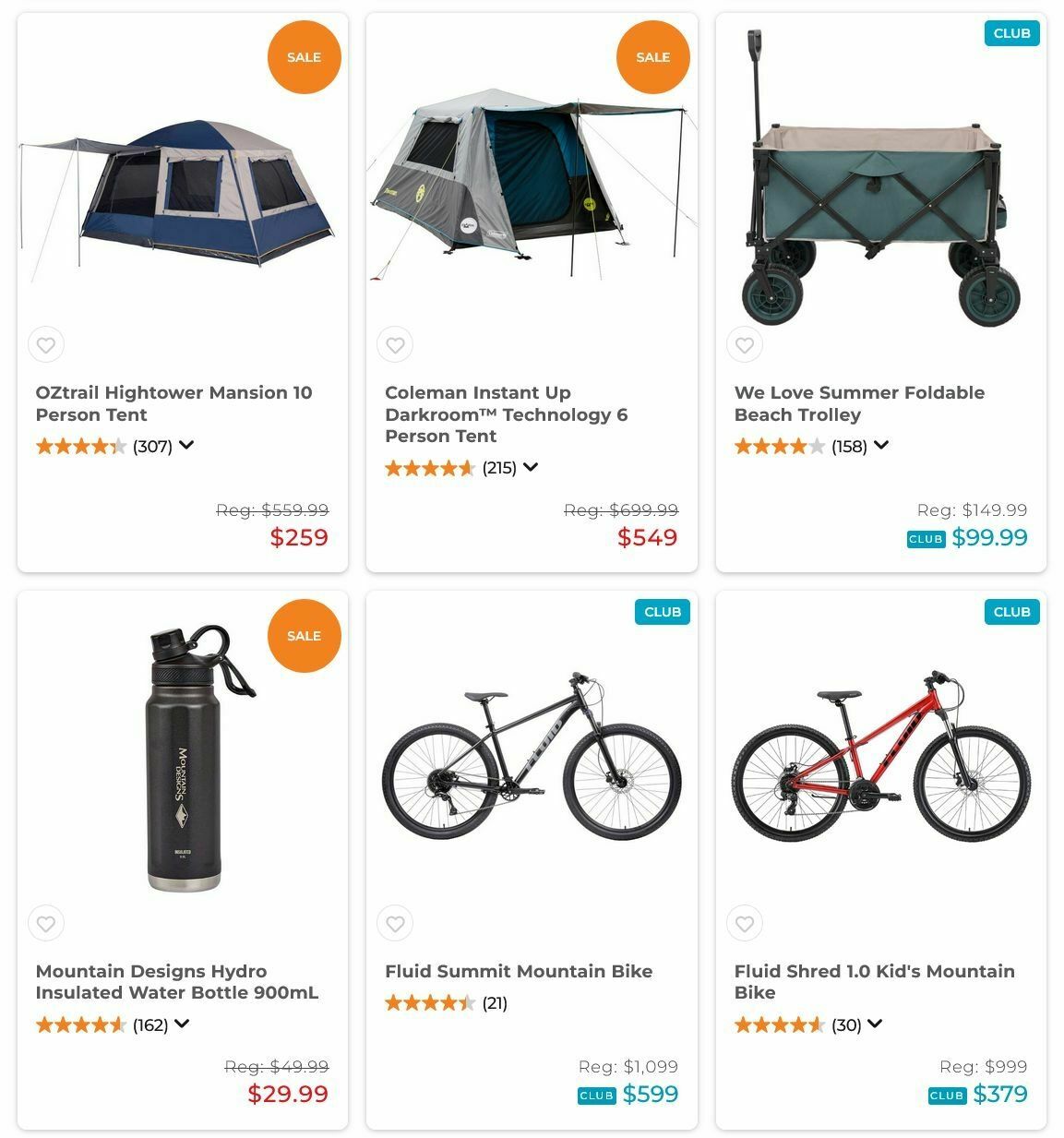Add OZtrail Hightower tent to wishlist

pyautogui.click(x=45, y=345)
